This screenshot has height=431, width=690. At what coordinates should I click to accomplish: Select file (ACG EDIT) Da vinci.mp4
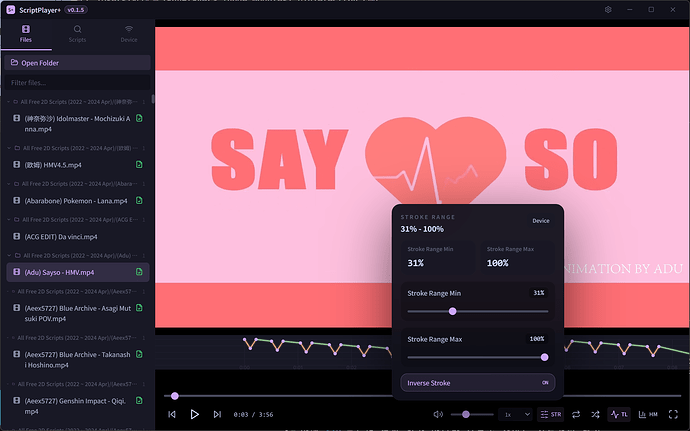77,236
